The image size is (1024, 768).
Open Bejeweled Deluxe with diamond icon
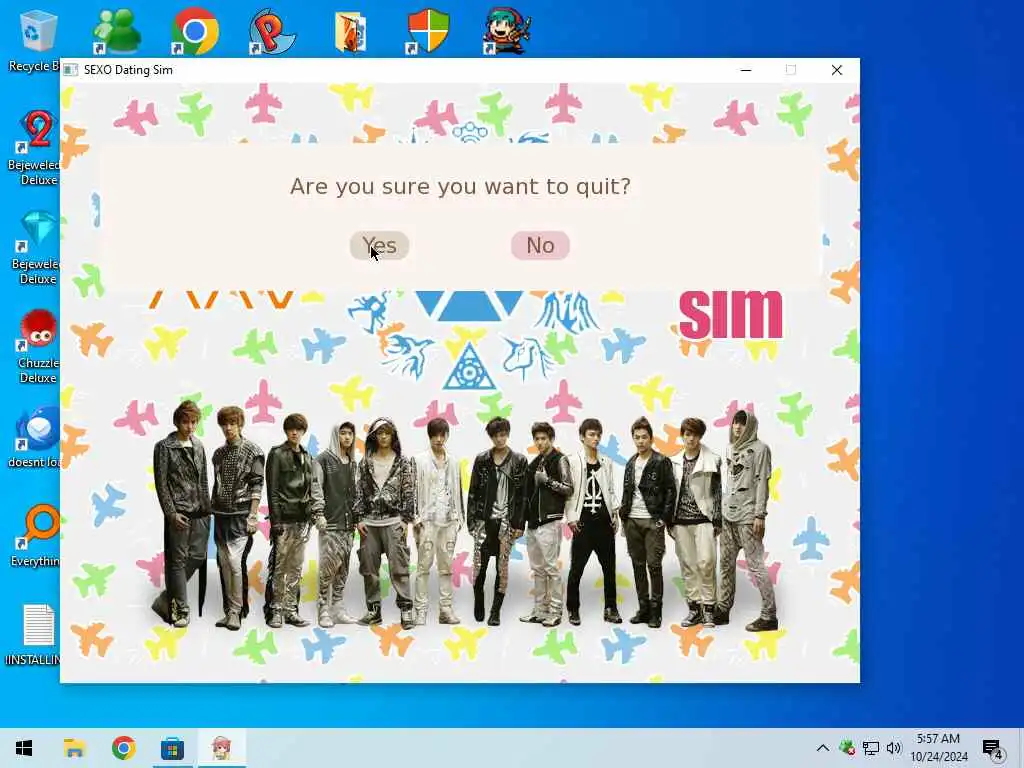pos(36,248)
